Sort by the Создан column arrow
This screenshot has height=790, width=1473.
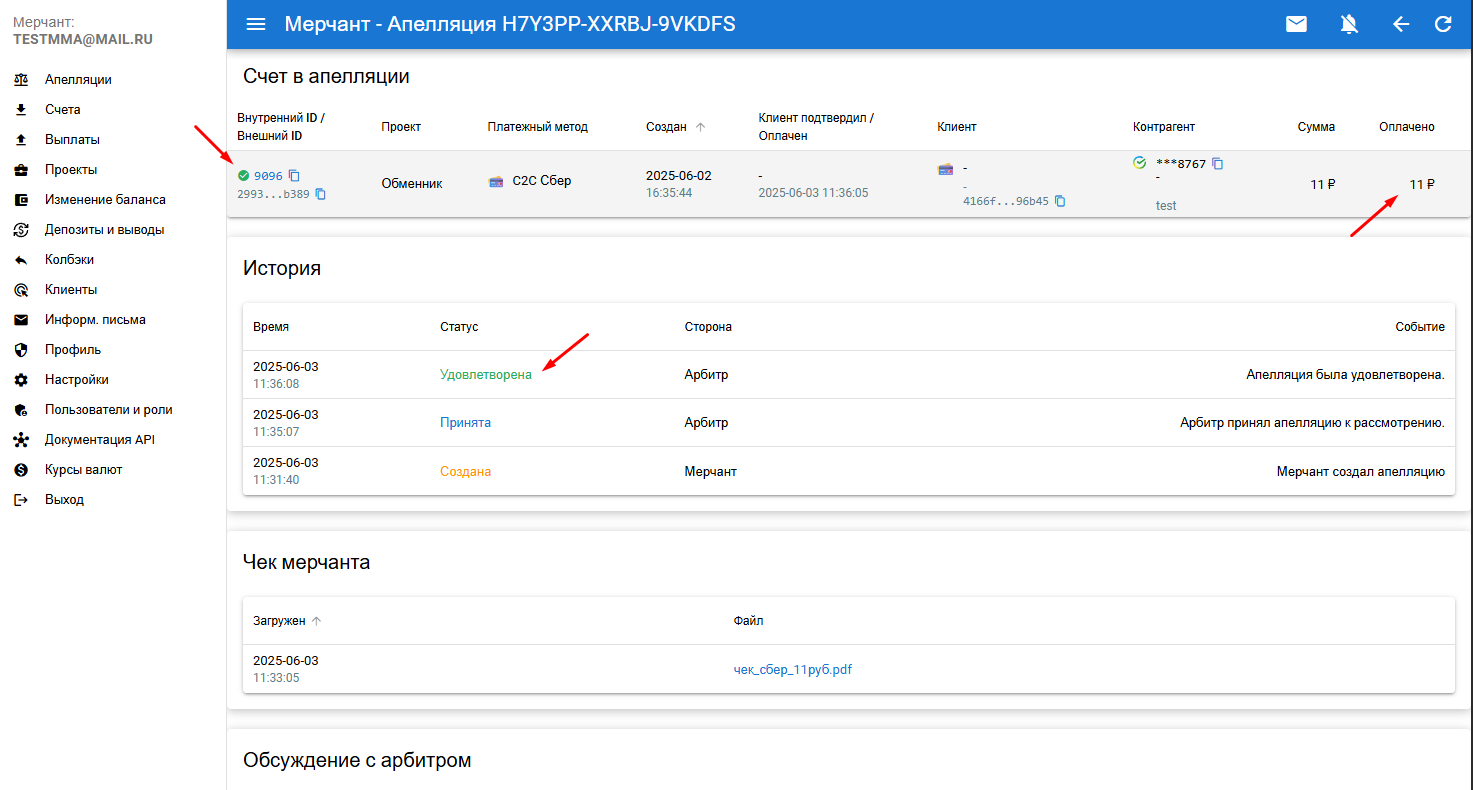pyautogui.click(x=700, y=127)
